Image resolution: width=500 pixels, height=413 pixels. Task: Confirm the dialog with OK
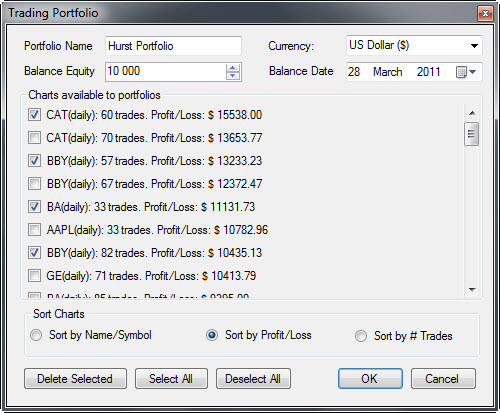tap(370, 379)
